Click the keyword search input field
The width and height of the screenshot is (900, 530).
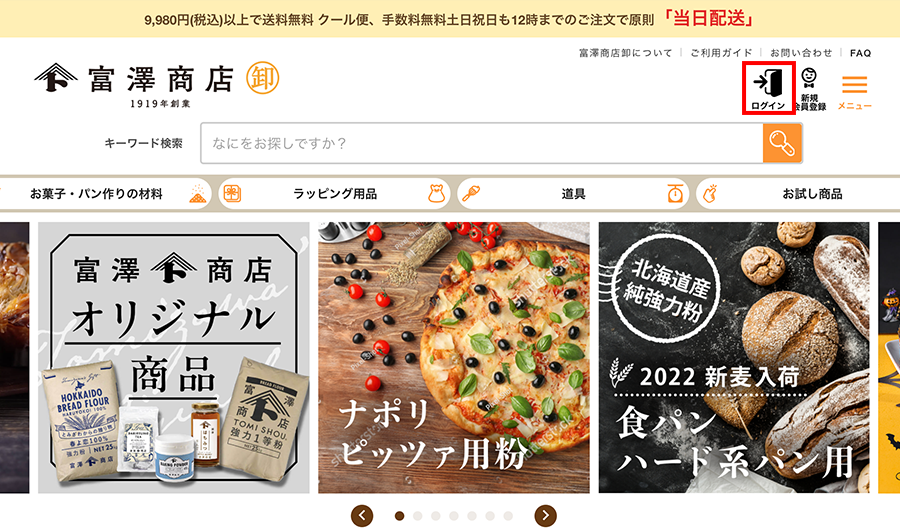tap(482, 143)
